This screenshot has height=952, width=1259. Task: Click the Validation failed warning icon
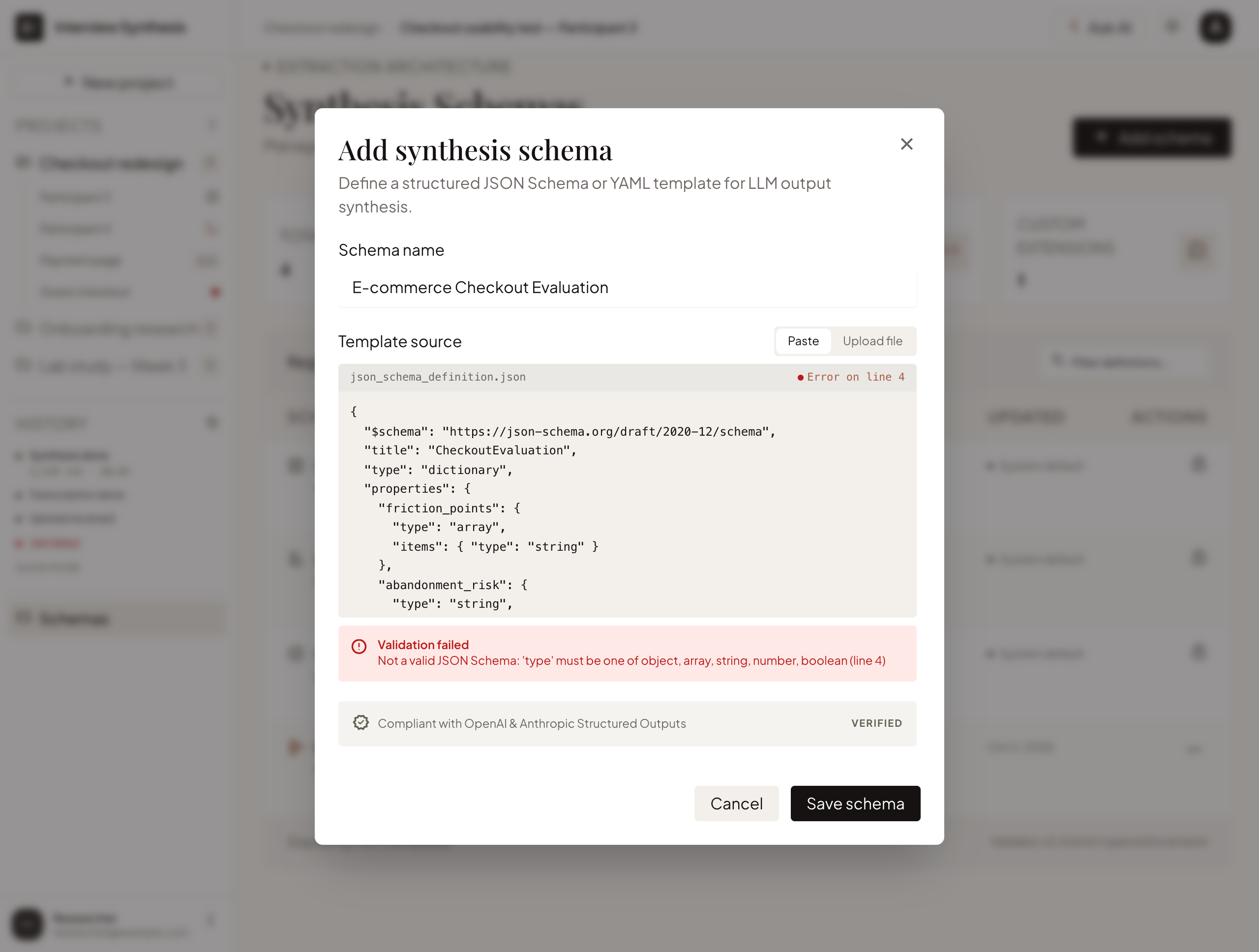pyautogui.click(x=359, y=647)
